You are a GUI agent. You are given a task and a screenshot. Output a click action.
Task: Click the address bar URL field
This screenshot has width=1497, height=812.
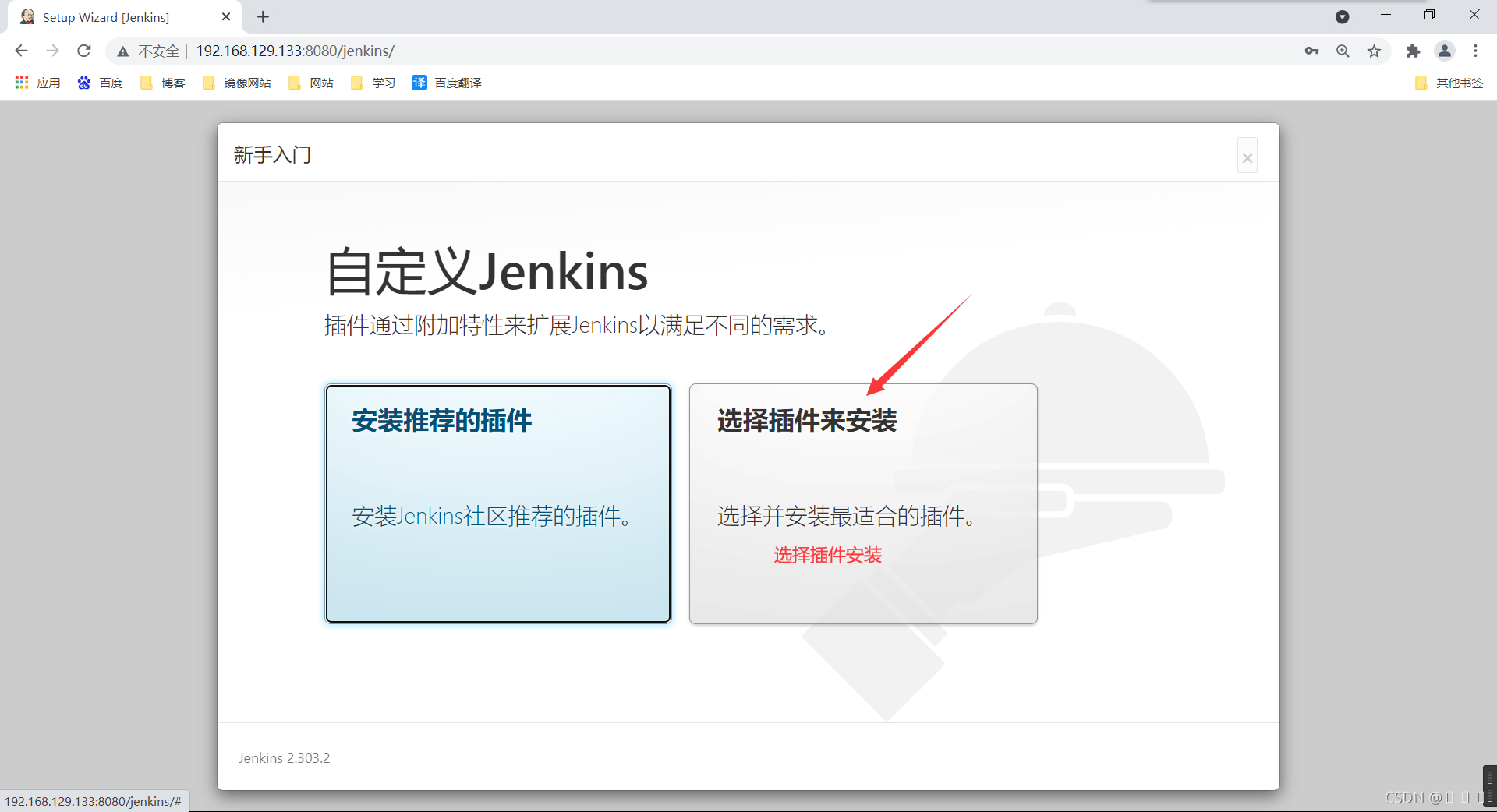[295, 51]
